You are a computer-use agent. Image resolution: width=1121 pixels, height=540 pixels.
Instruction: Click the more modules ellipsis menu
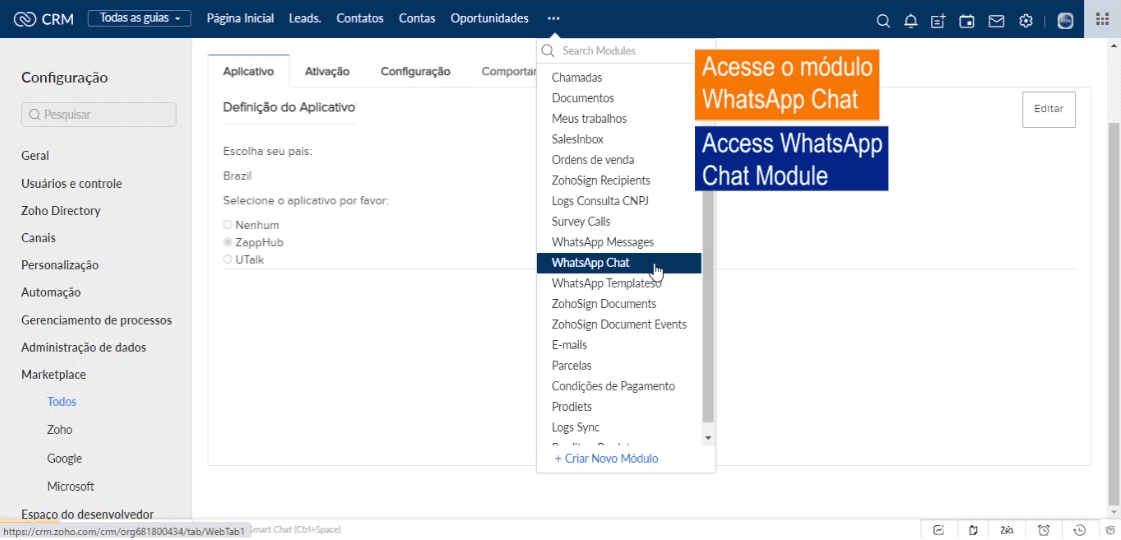click(554, 19)
